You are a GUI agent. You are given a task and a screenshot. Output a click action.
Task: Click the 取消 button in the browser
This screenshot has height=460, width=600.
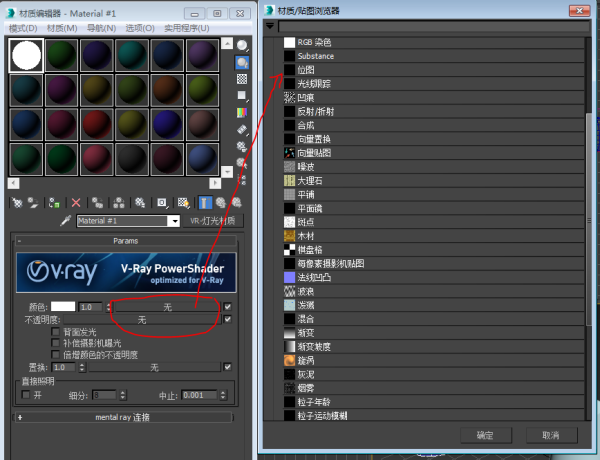[551, 435]
